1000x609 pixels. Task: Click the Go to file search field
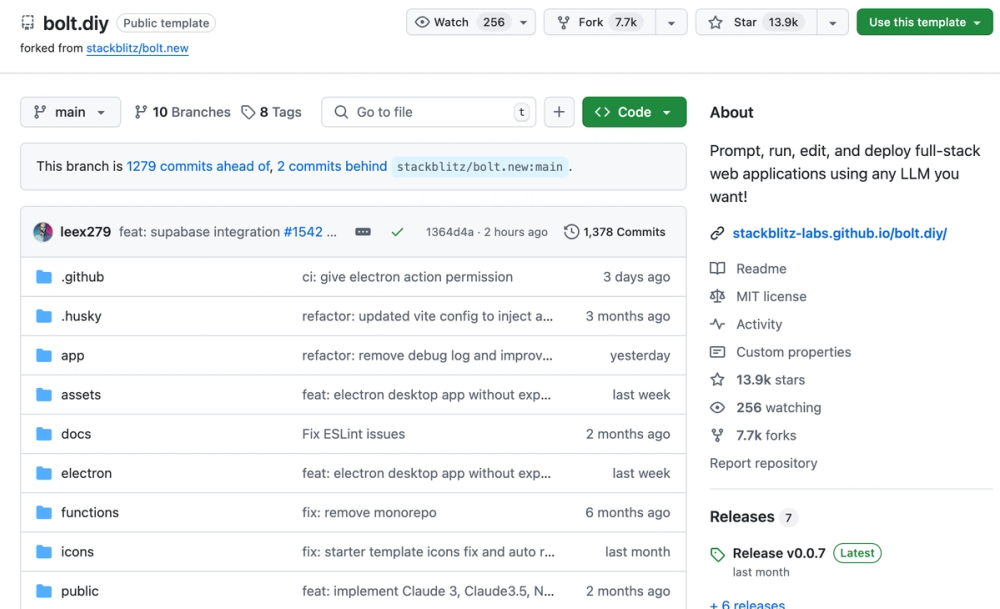coord(429,112)
